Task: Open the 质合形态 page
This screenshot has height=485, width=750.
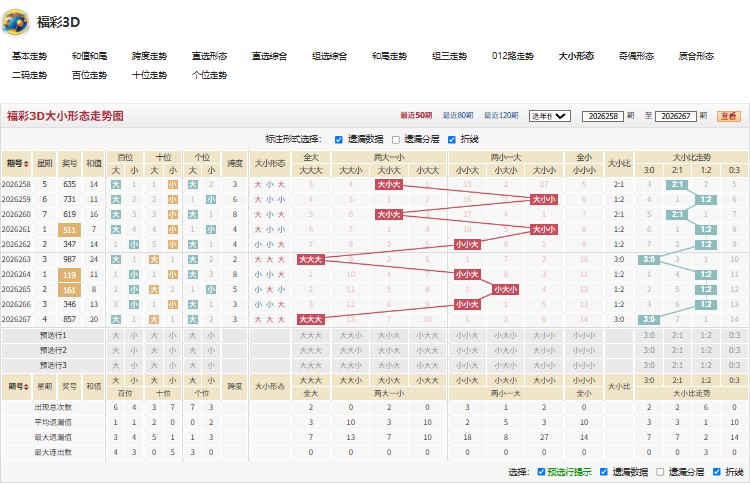Action: [696, 56]
